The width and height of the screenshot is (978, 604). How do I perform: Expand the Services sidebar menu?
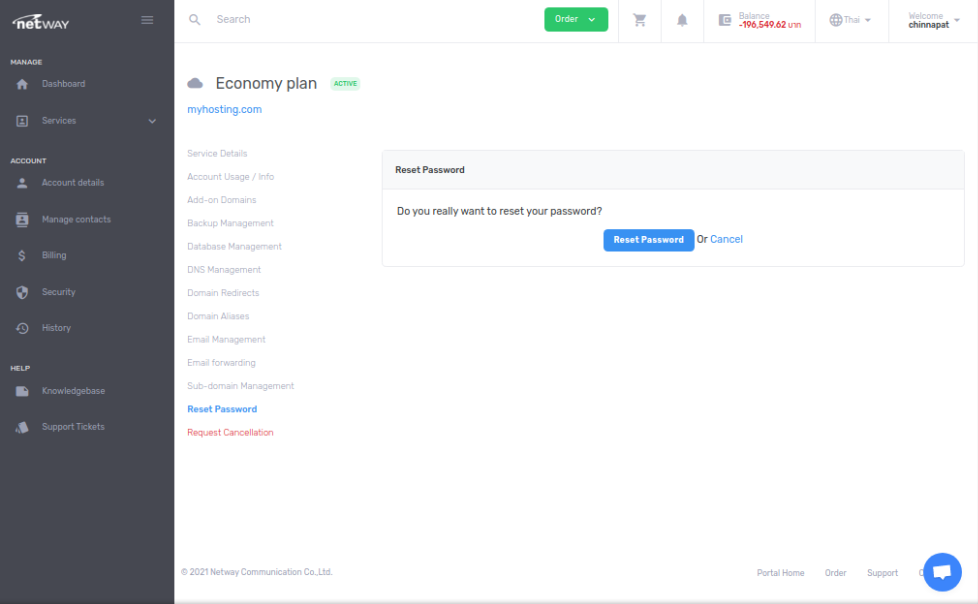(x=87, y=121)
